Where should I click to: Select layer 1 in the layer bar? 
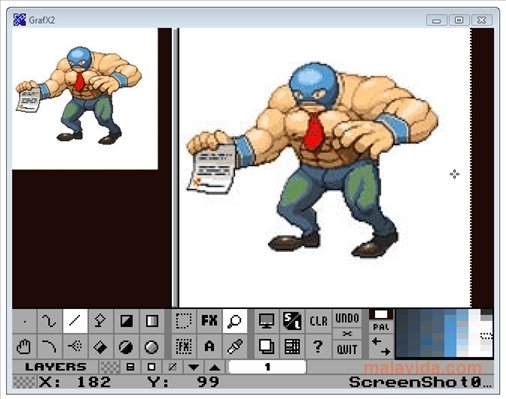(267, 367)
